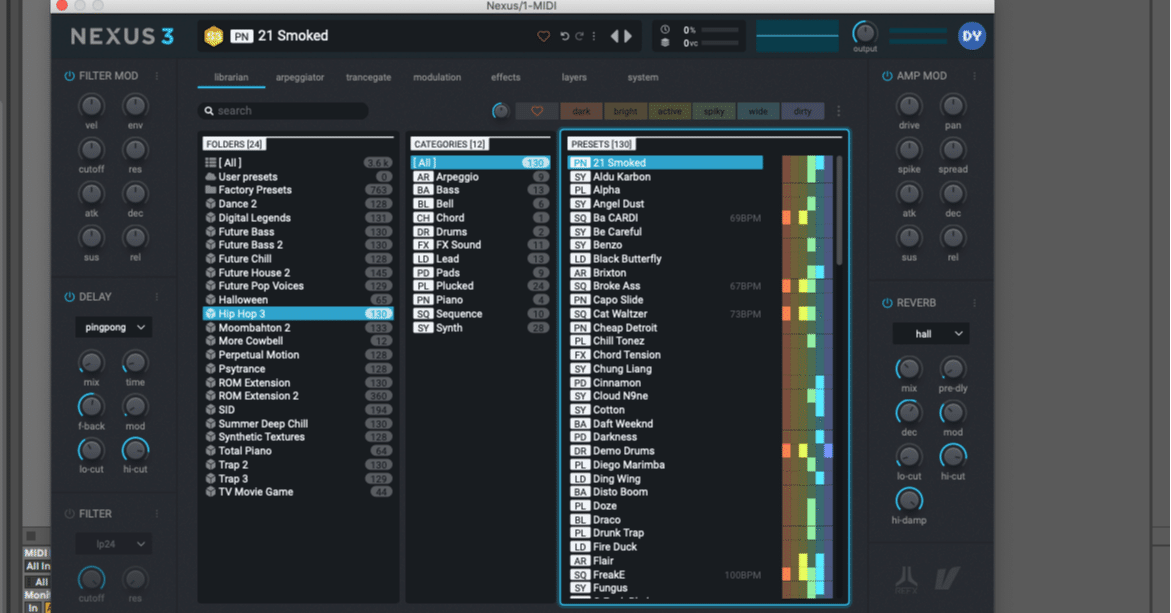
Task: Click the delay f-back knob
Action: click(91, 406)
